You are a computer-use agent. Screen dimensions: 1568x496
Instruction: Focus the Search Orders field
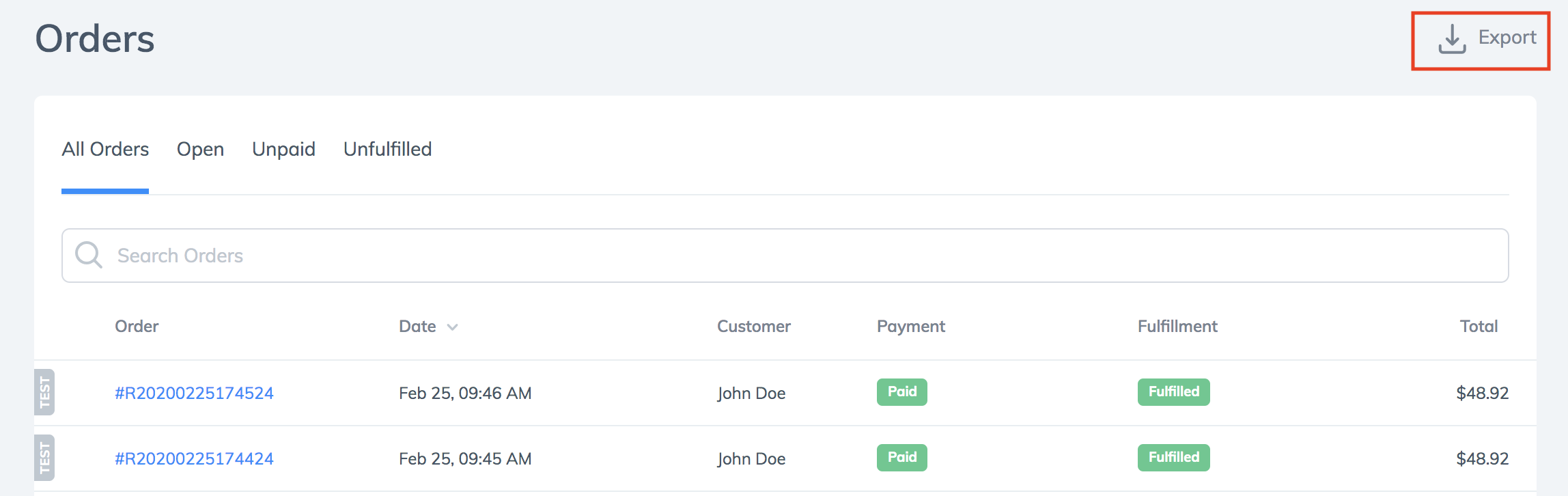point(785,256)
